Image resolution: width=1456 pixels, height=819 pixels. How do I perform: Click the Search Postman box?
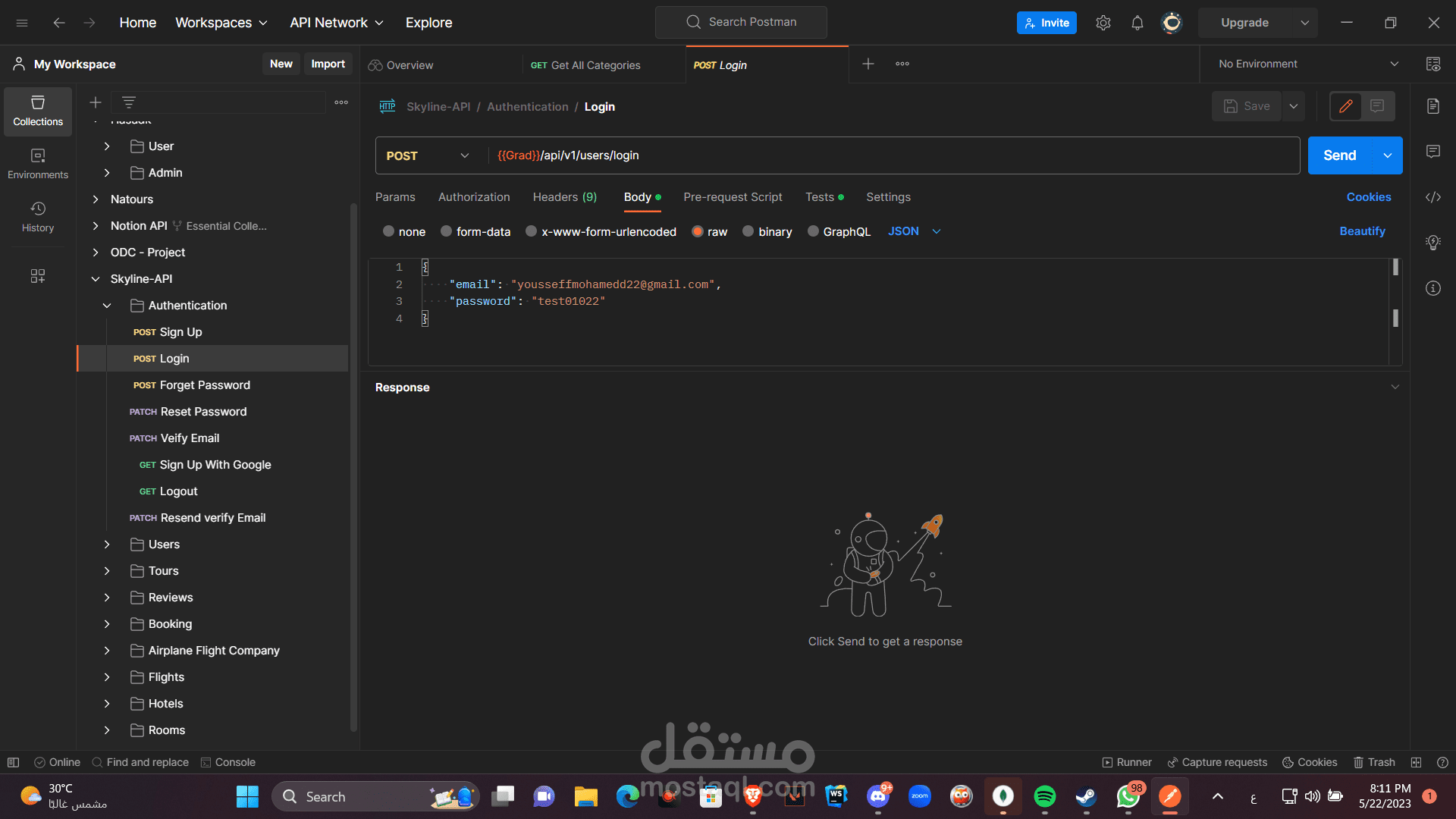[x=741, y=22]
